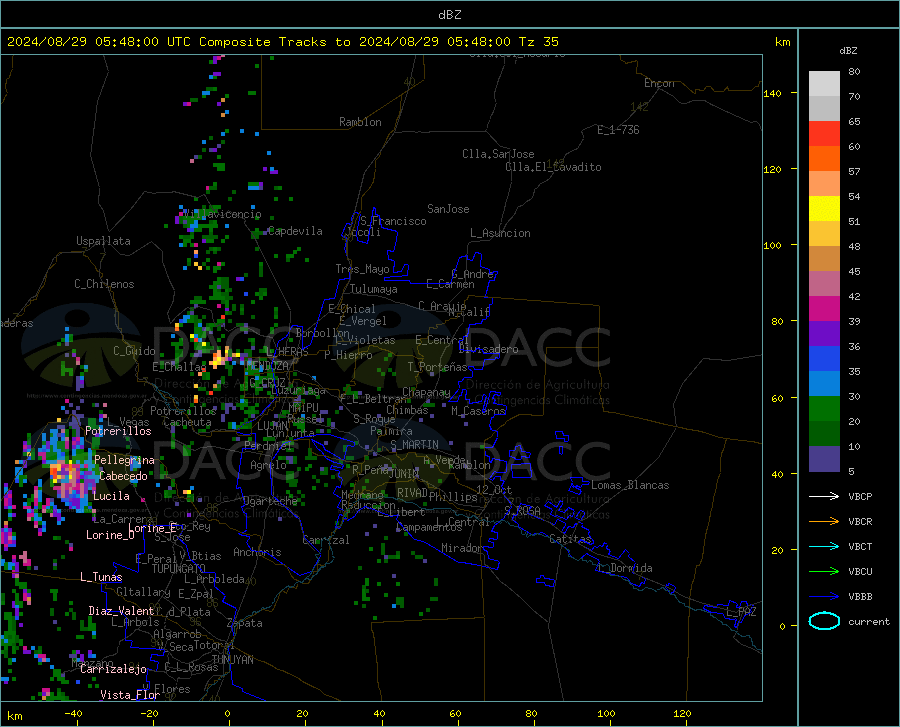
Task: Click the blue VBBB arrow in legend
Action: pos(824,597)
